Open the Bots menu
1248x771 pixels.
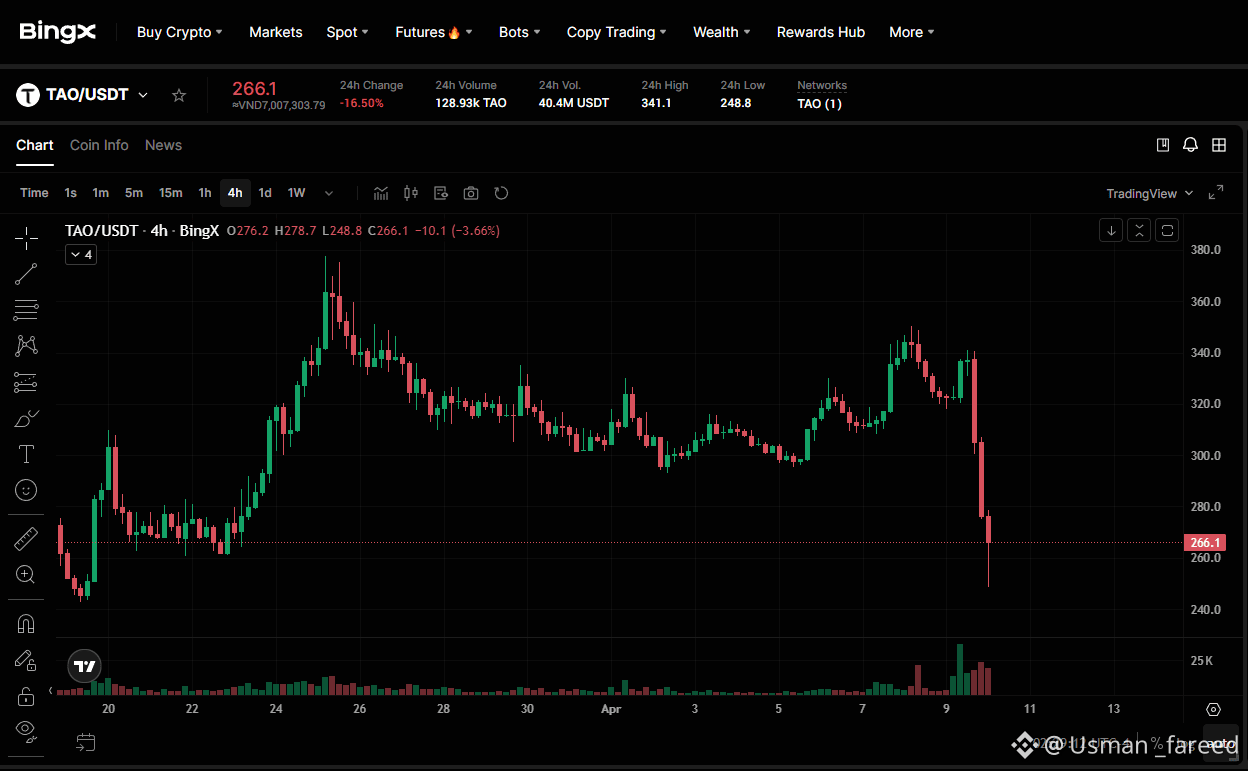520,32
